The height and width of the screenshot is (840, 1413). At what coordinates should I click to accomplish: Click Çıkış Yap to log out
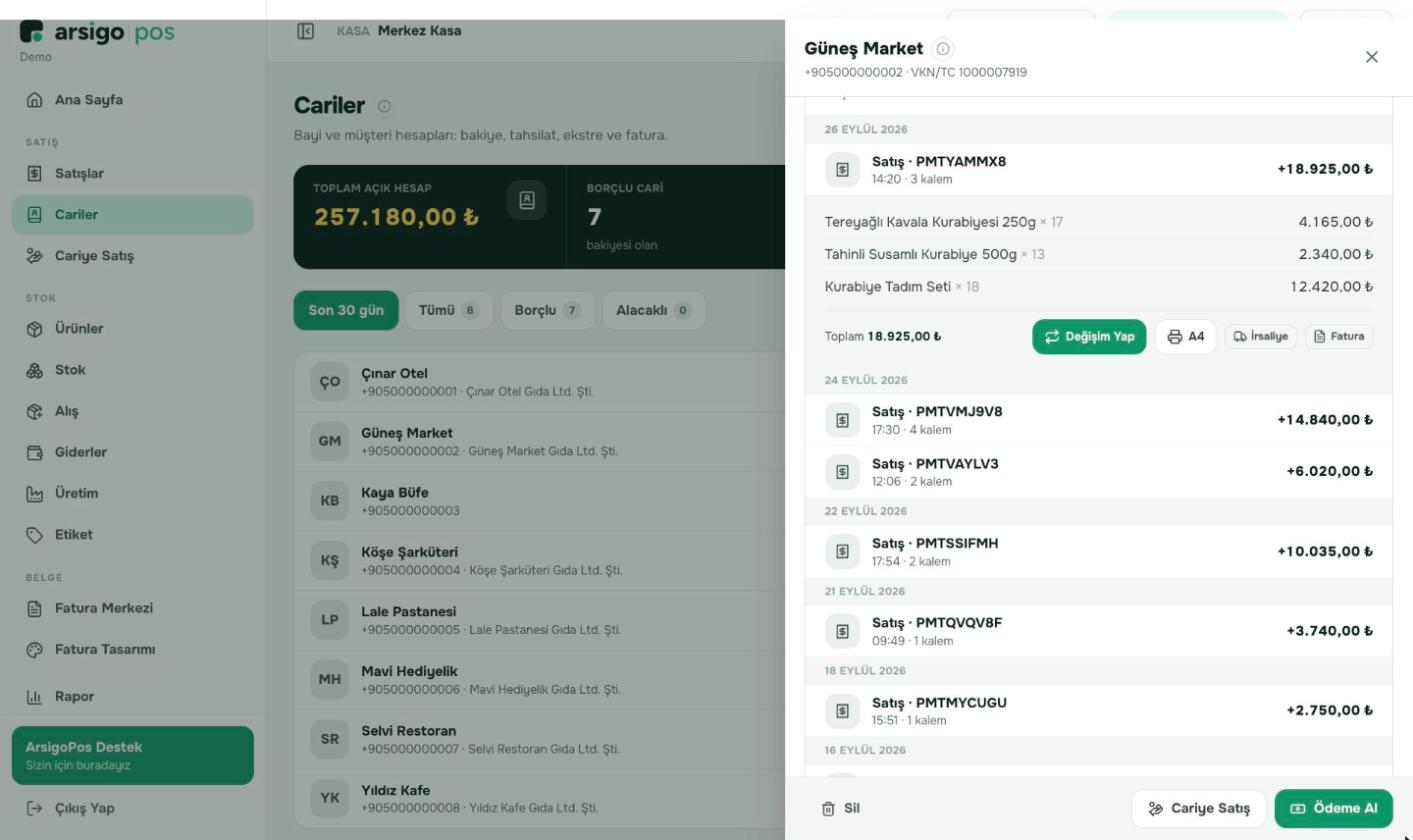[x=133, y=808]
